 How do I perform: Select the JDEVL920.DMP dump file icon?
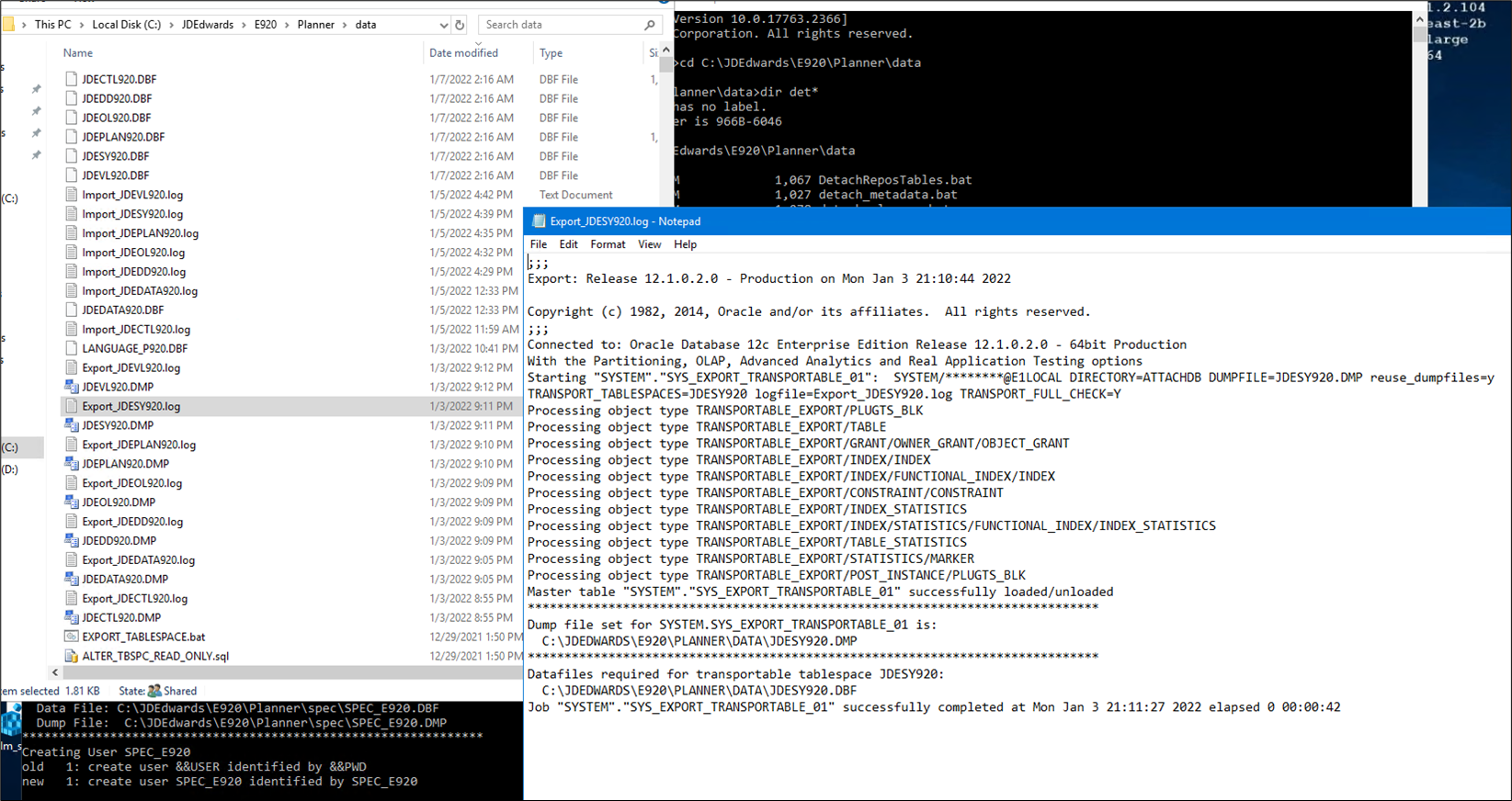coord(72,387)
